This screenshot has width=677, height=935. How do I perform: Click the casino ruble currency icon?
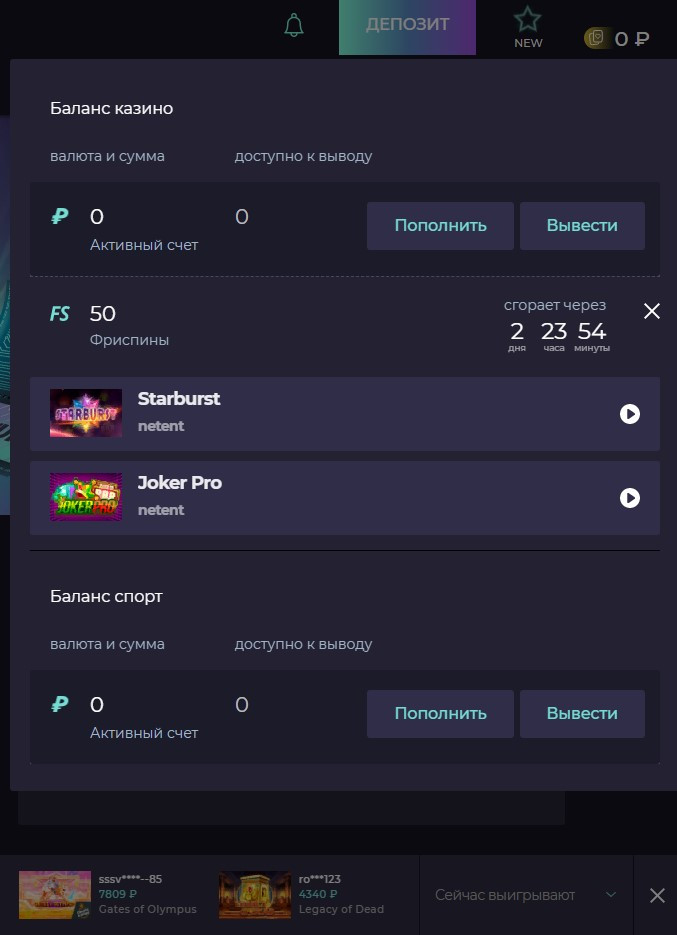pyautogui.click(x=60, y=216)
